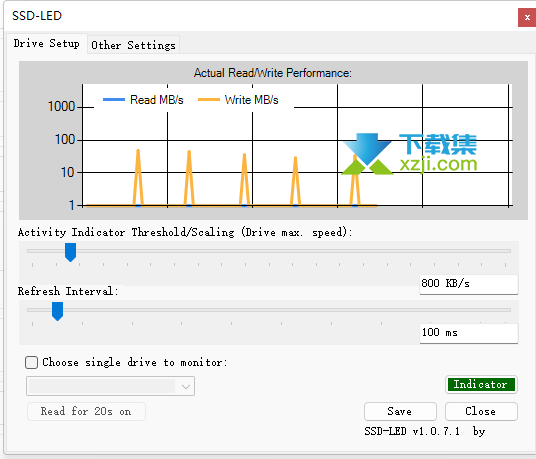Enable Choose single drive to monitor checkbox
The width and height of the screenshot is (536, 459).
pos(31,362)
